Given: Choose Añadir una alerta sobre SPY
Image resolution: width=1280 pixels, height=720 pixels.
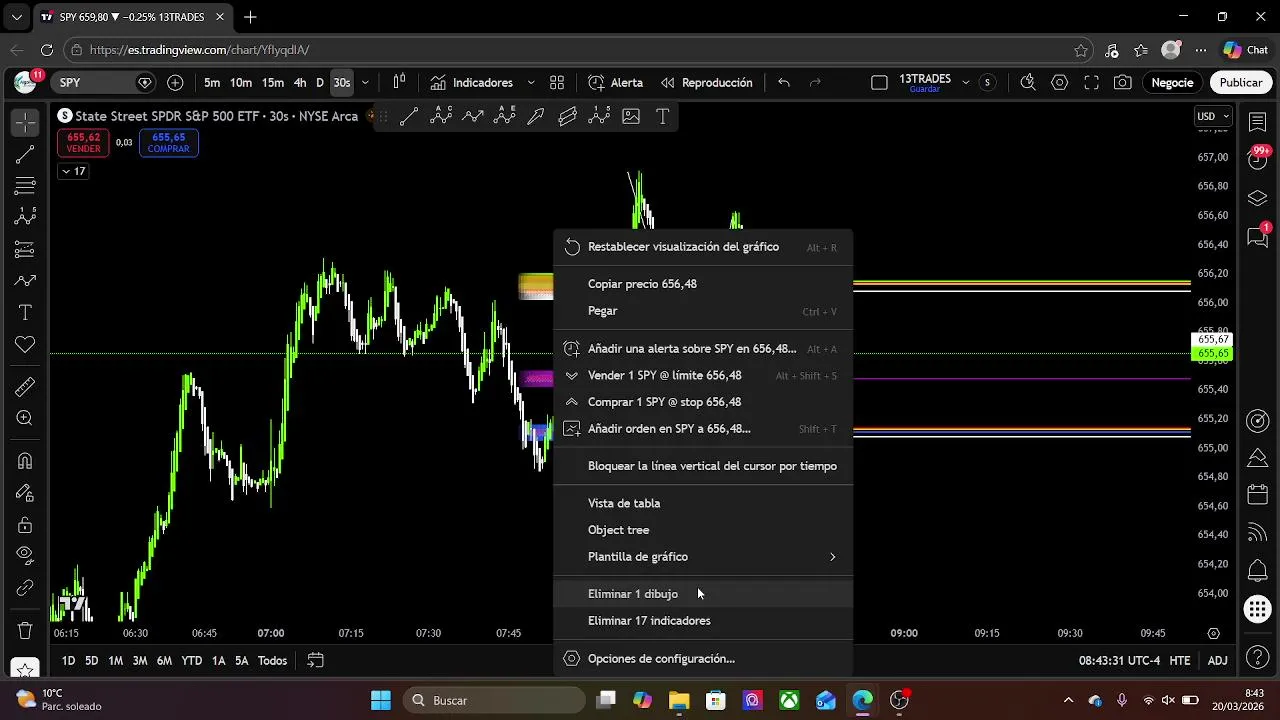Looking at the screenshot, I should tap(703, 349).
